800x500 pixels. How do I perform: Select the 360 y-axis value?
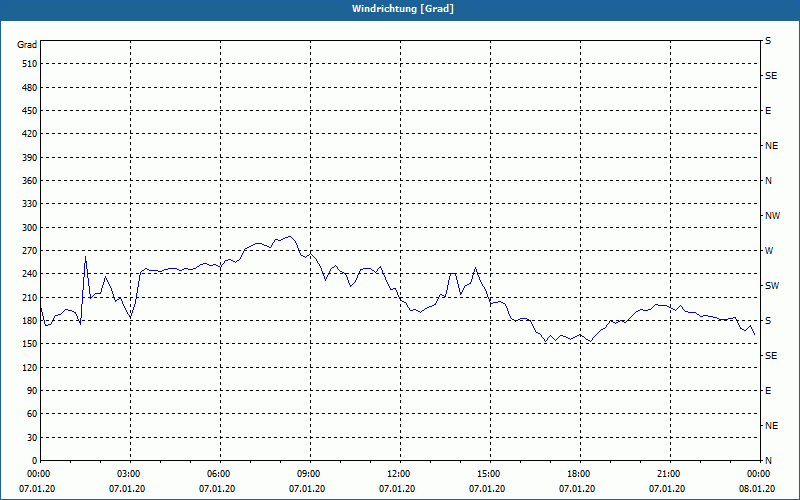30,181
